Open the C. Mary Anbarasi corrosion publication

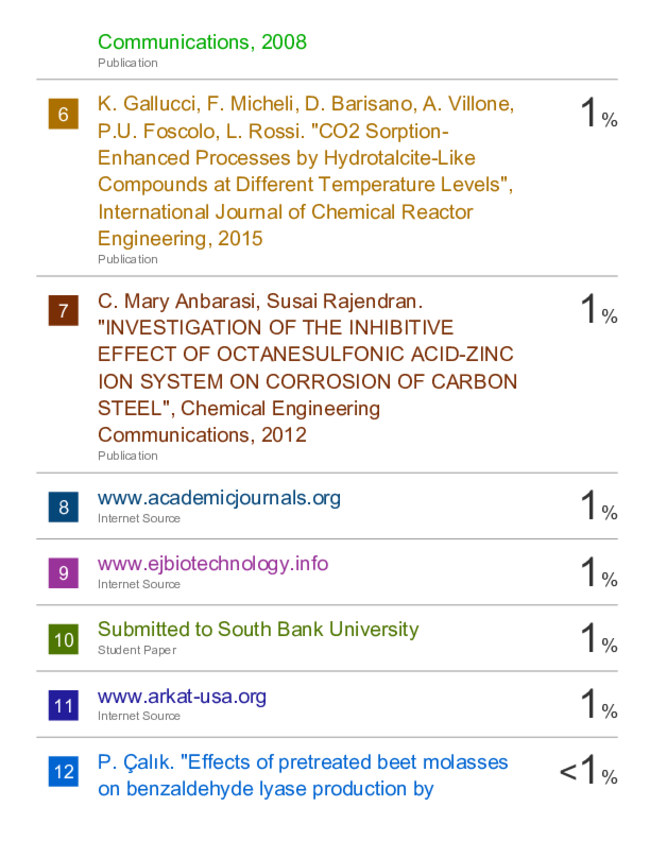pyautogui.click(x=307, y=368)
